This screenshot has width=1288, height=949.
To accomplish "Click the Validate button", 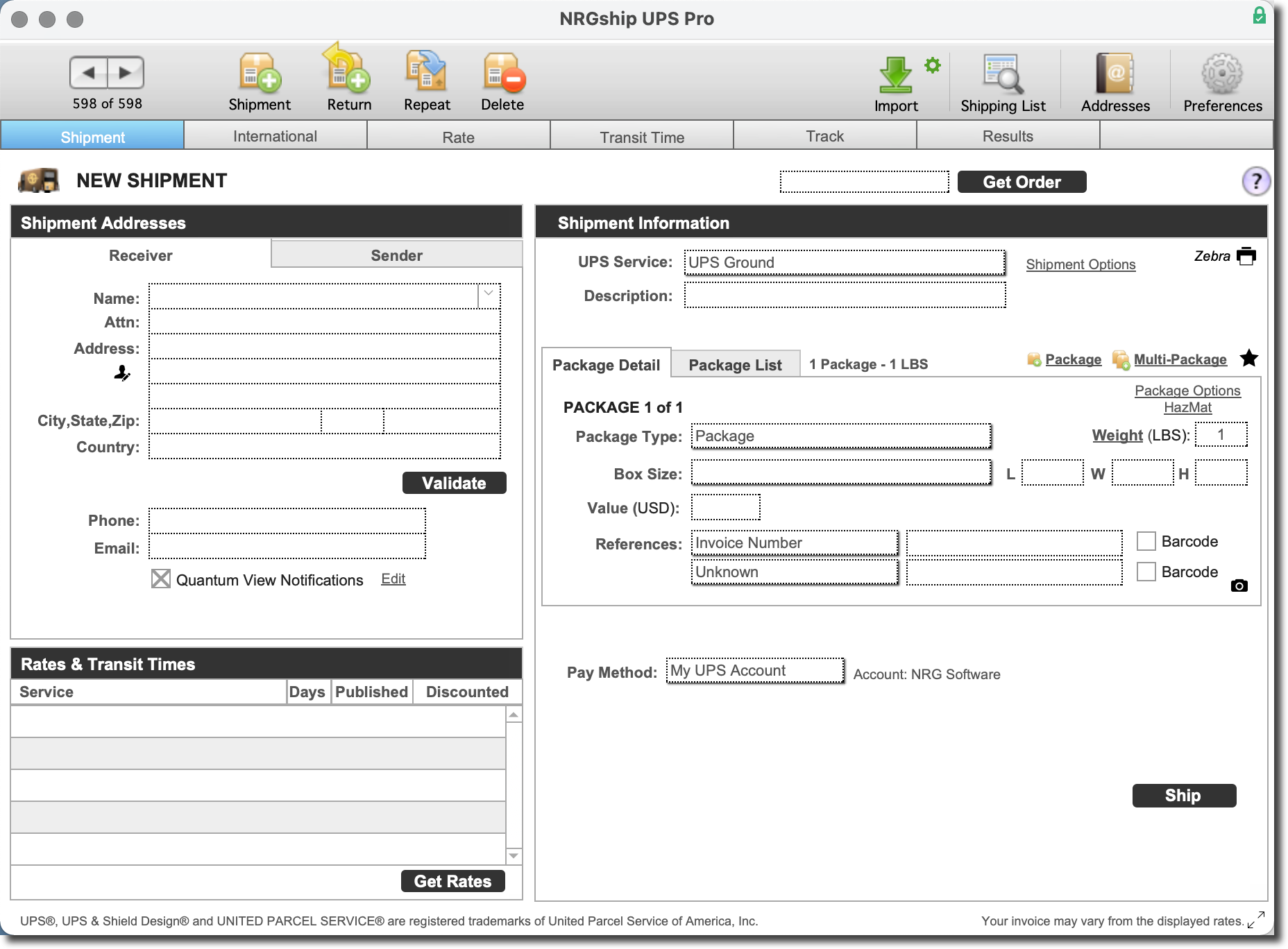I will 454,483.
